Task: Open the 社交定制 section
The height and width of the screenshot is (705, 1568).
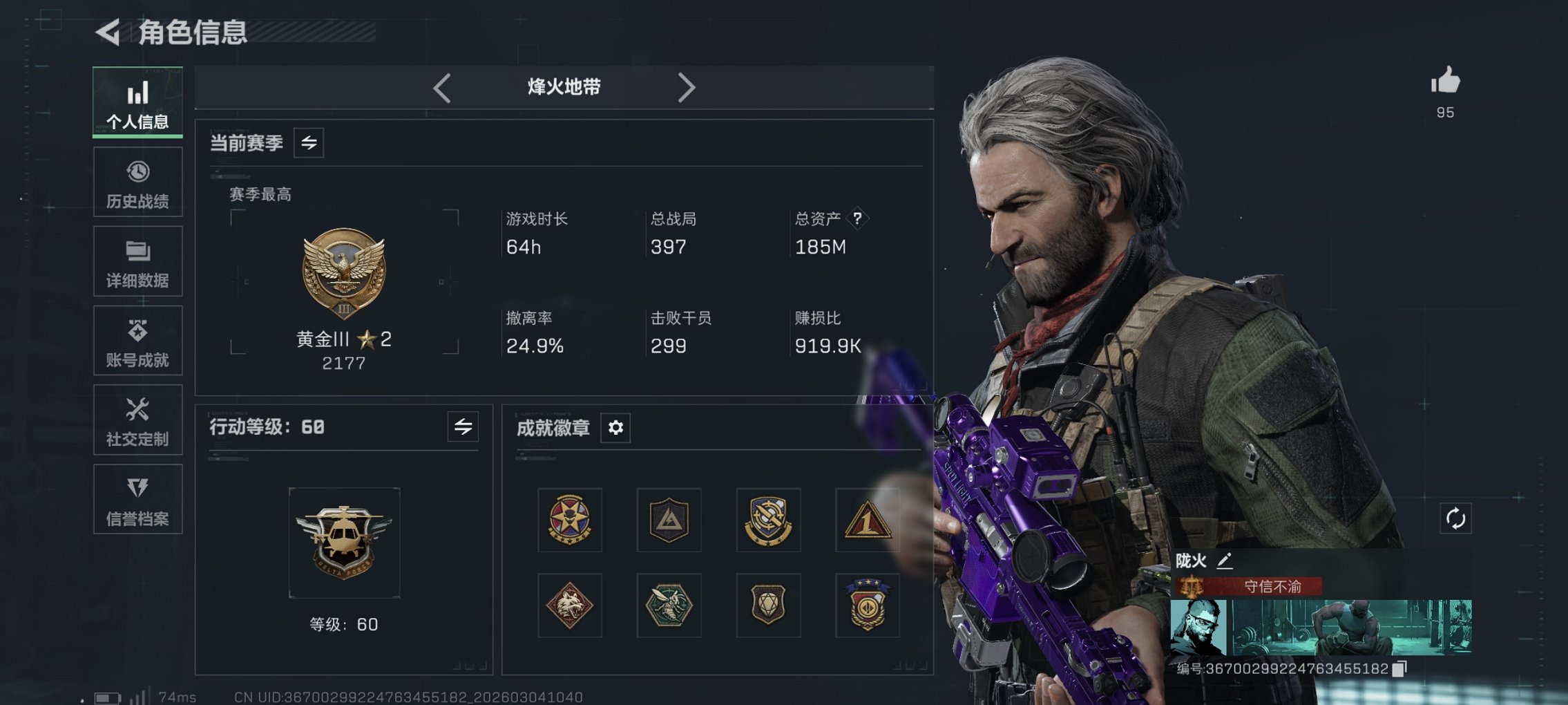Action: 138,420
